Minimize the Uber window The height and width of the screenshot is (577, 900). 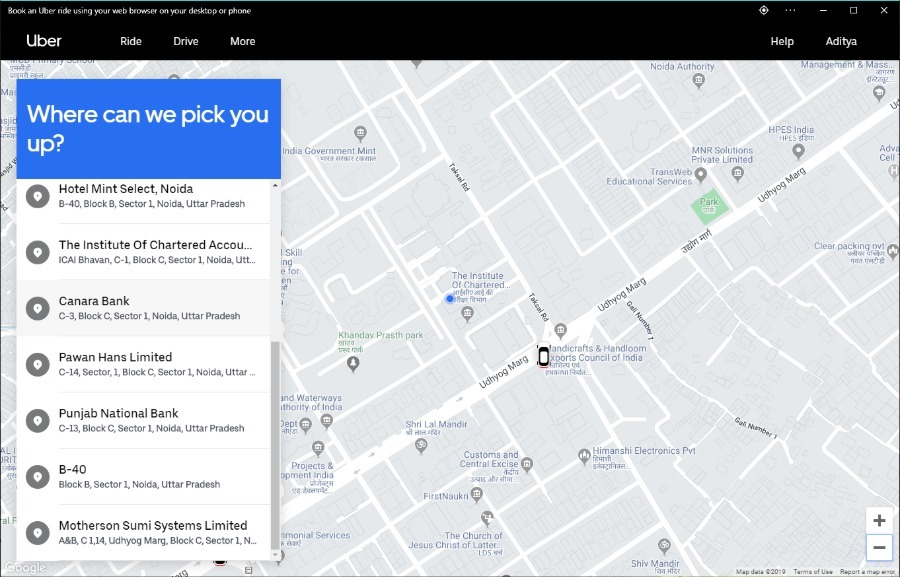coord(823,10)
